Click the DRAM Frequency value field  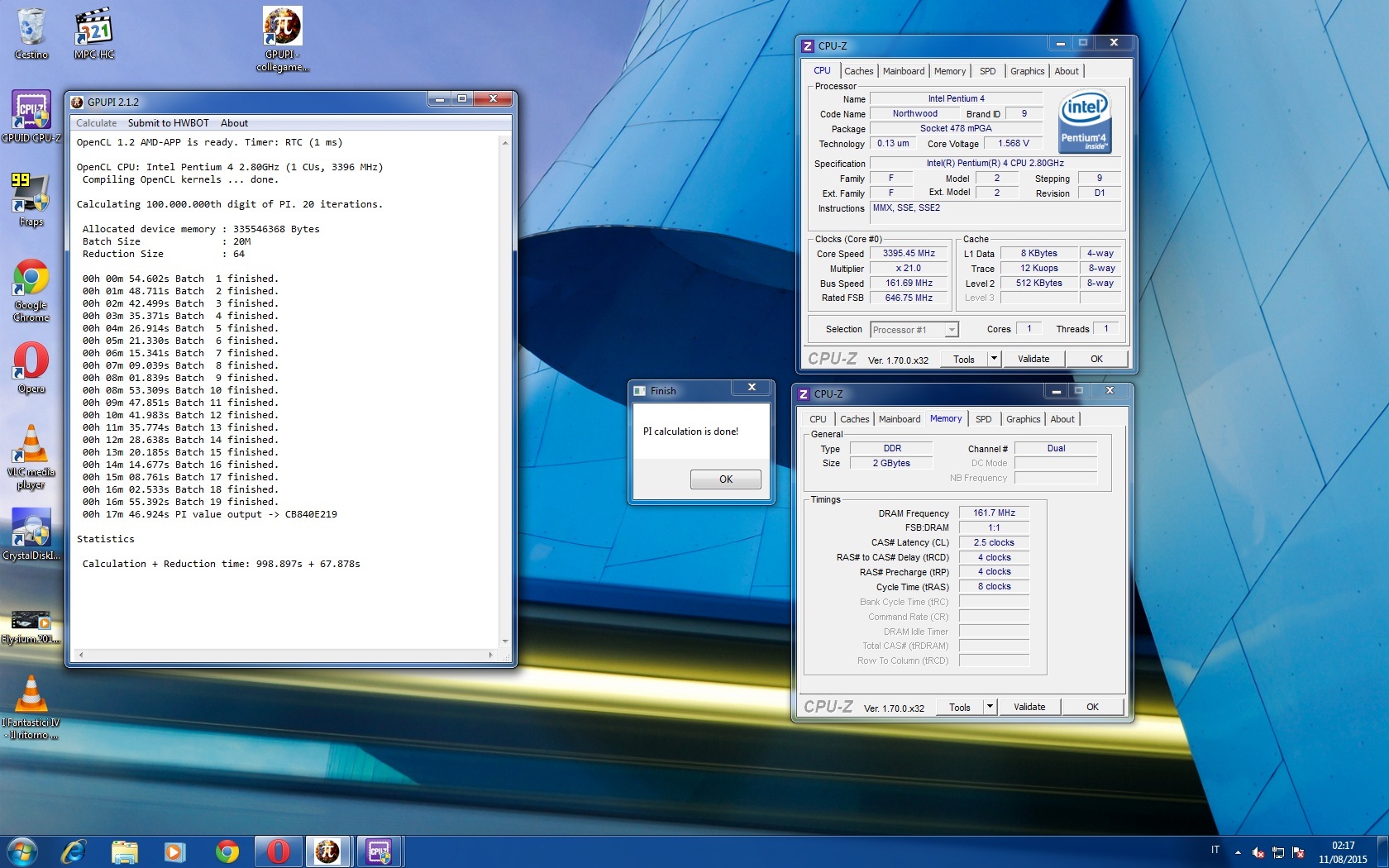pos(994,513)
